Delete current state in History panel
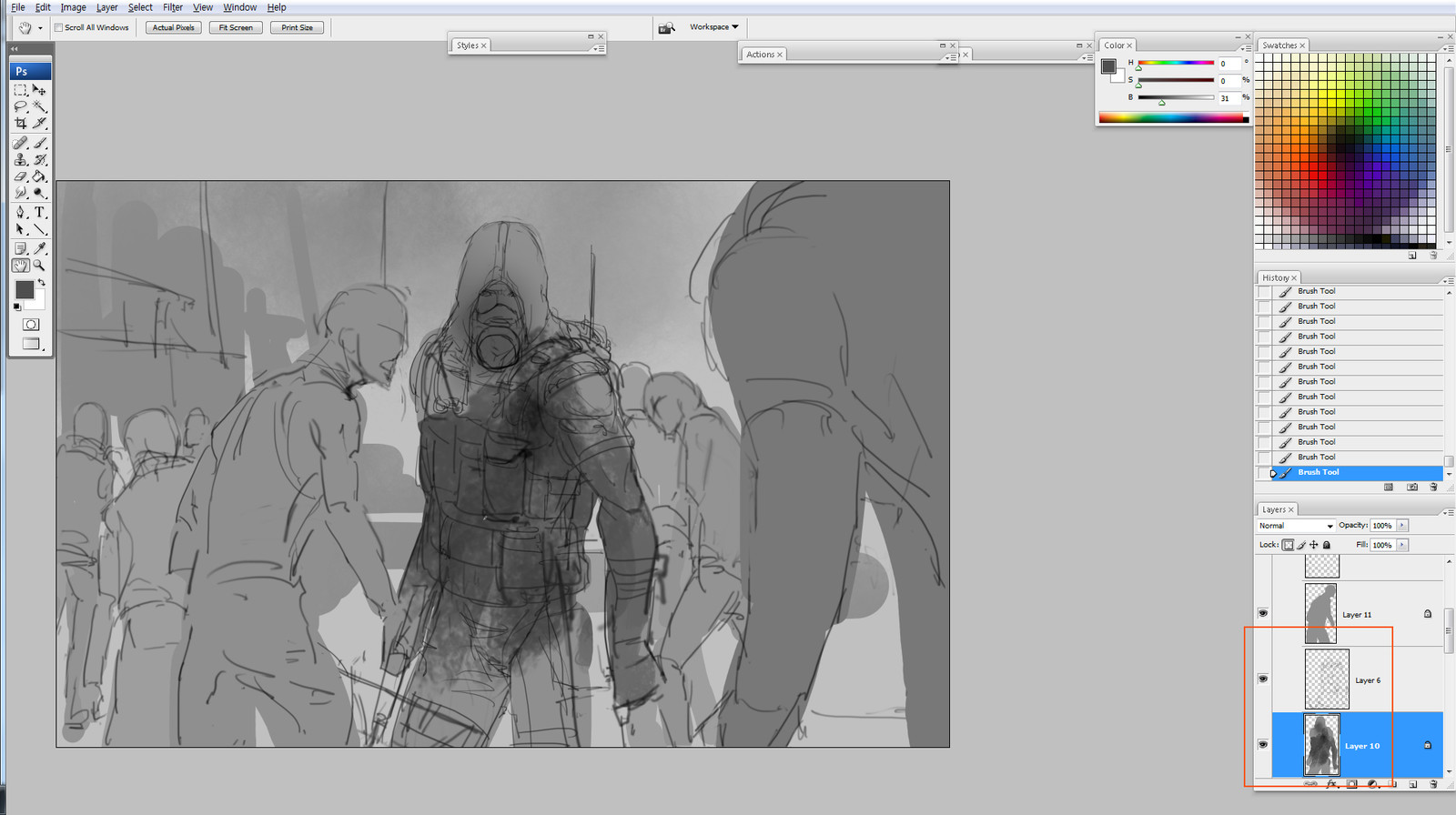 coord(1433,487)
